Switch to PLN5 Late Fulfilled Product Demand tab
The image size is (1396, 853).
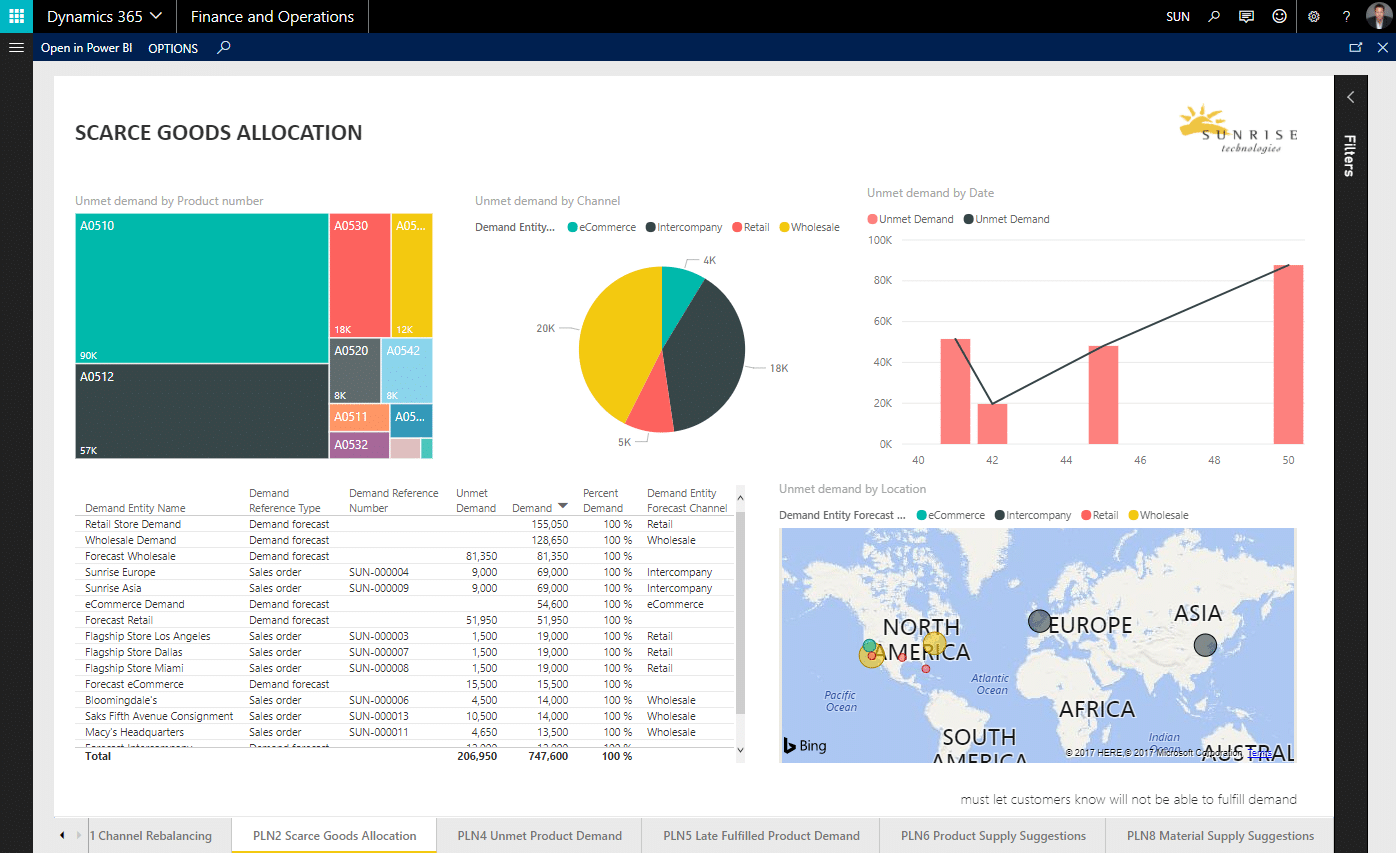click(762, 836)
